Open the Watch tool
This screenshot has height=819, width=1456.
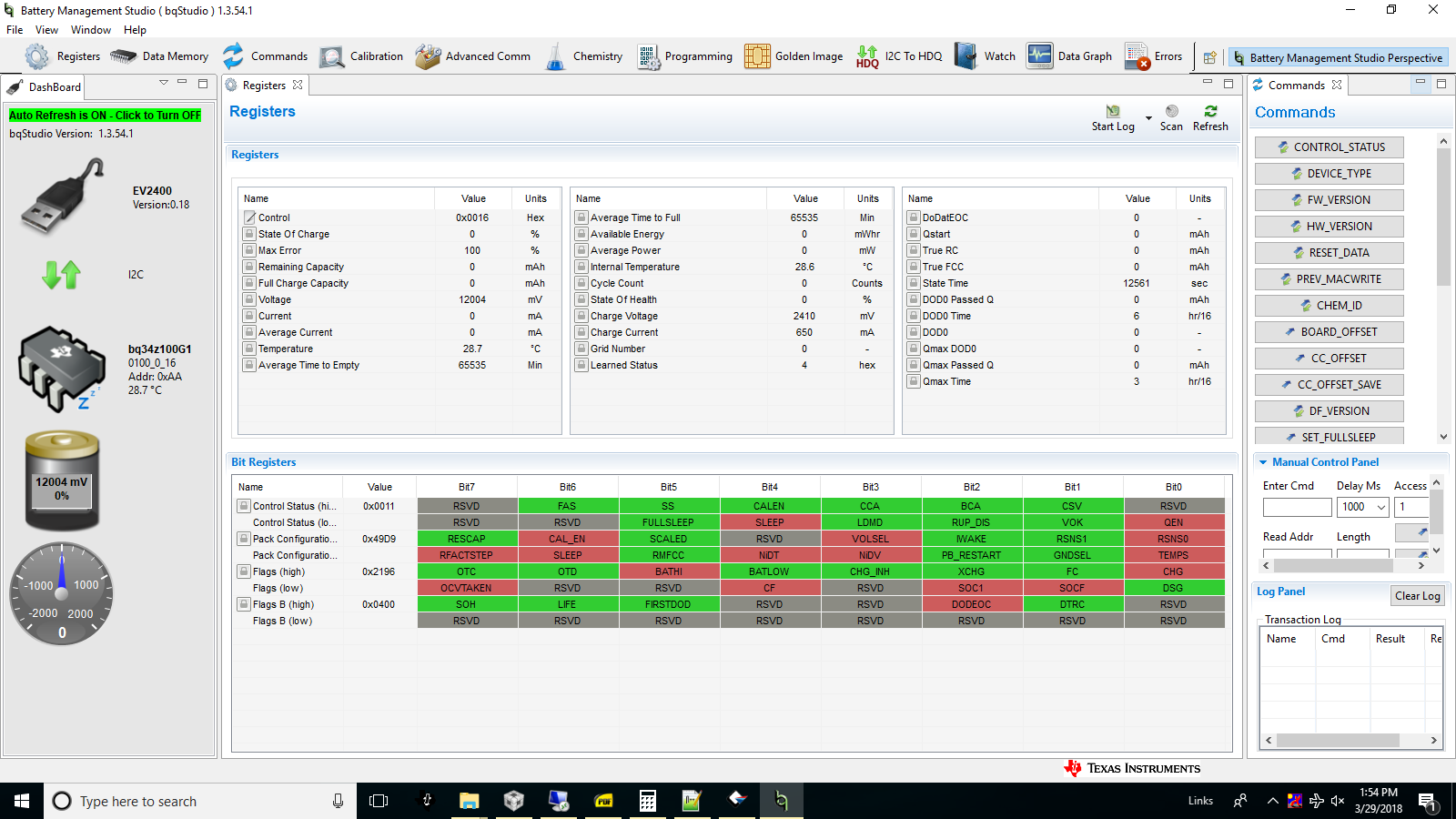(x=966, y=56)
